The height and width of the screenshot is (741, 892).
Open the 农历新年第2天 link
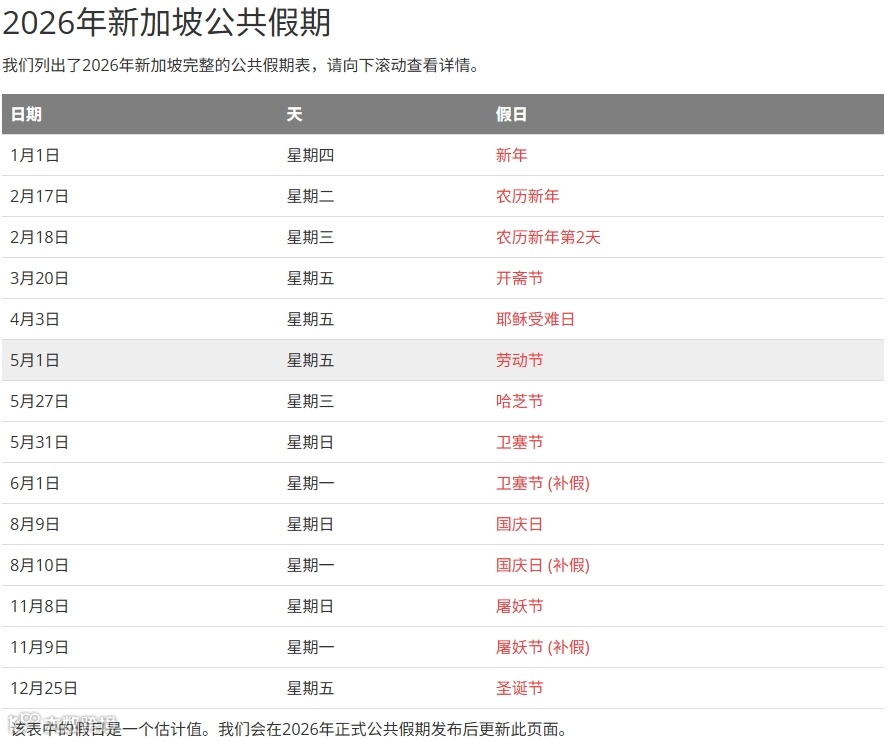(x=548, y=237)
